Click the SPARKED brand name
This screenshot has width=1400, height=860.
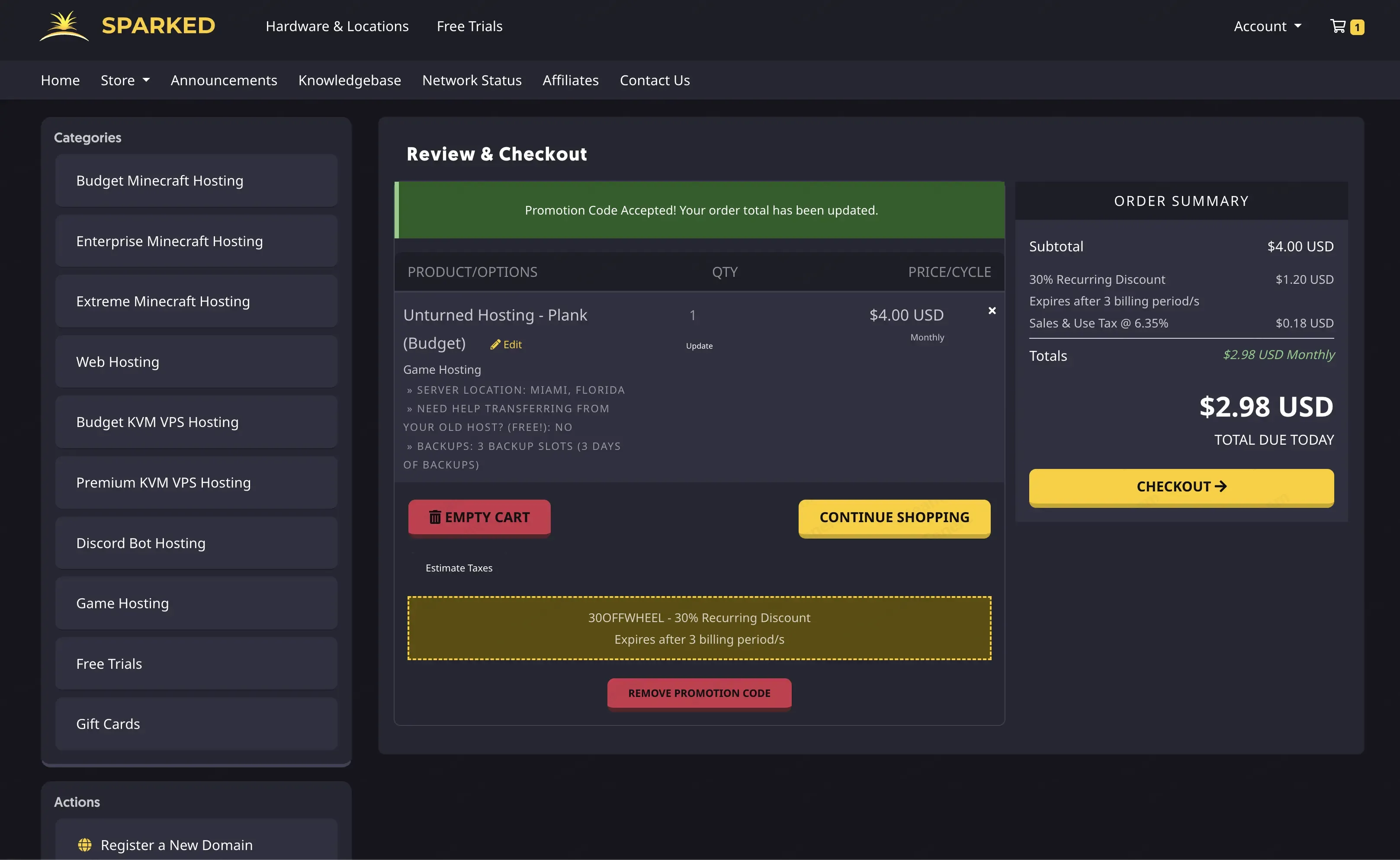(x=158, y=26)
